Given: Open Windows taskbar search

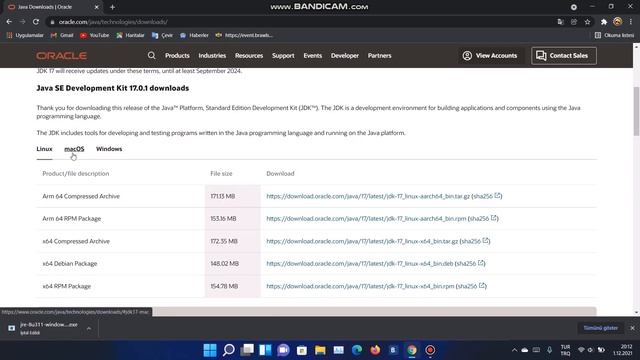Looking at the screenshot, I should [229, 350].
